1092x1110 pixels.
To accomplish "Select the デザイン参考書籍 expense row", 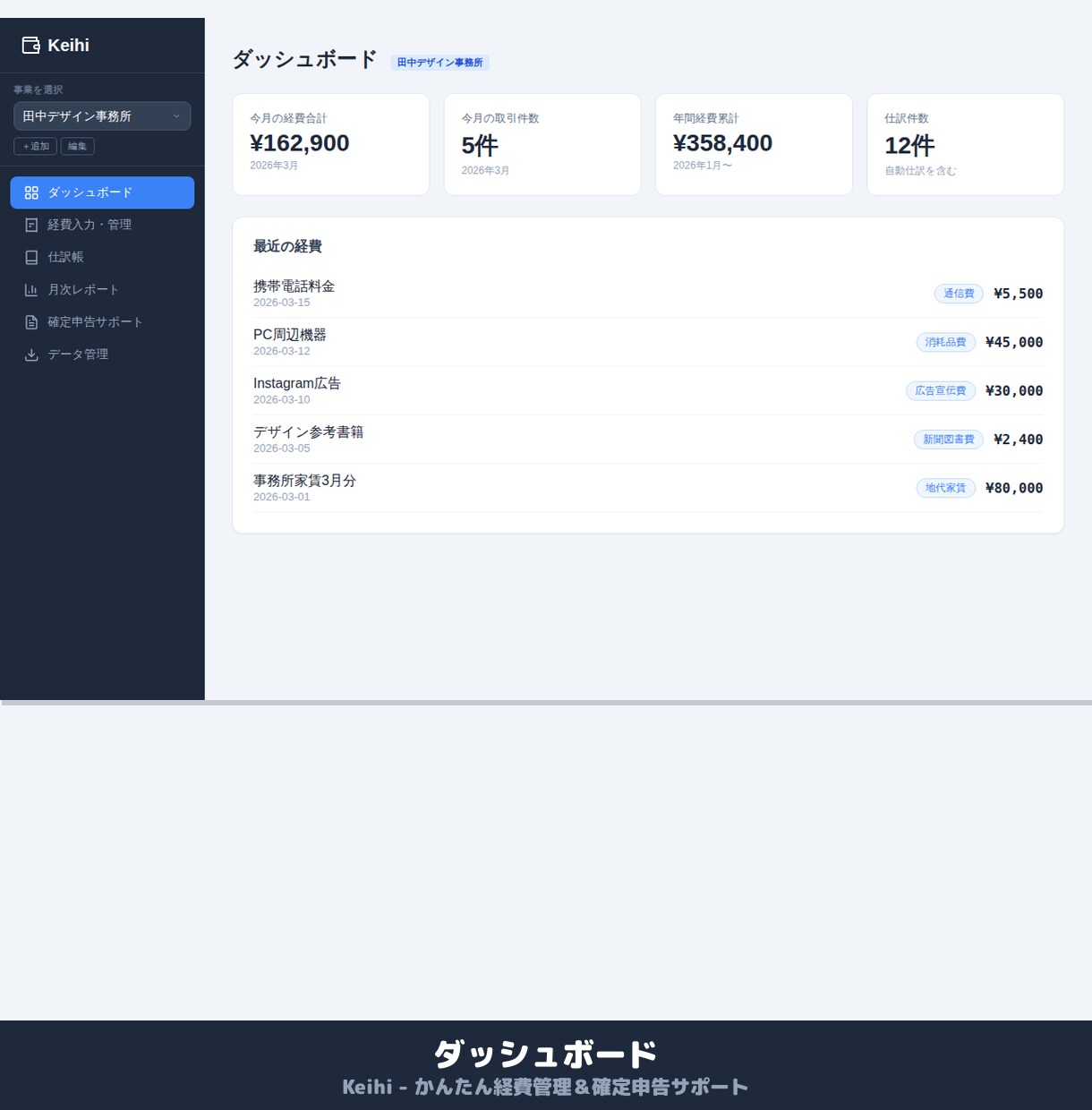I will point(648,439).
